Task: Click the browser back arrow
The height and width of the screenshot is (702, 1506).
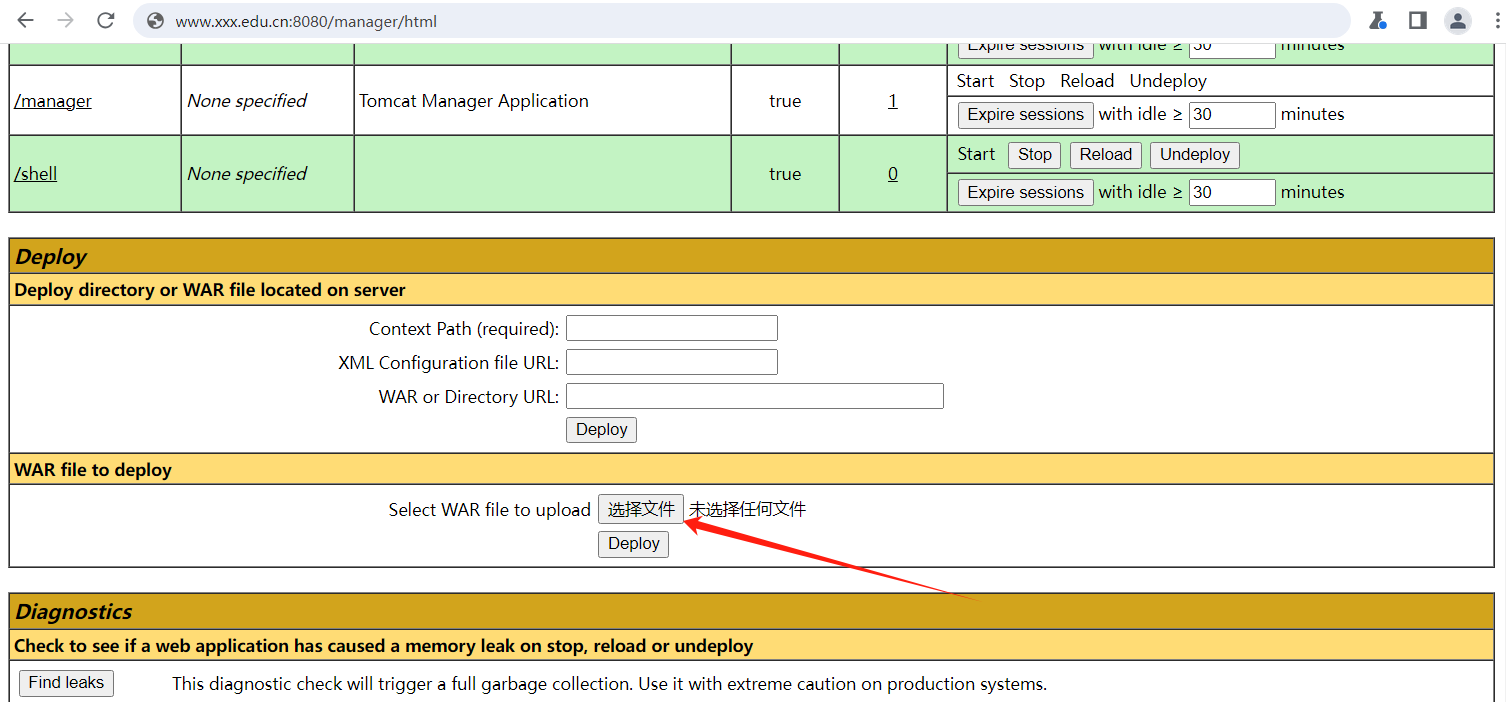Action: point(26,21)
